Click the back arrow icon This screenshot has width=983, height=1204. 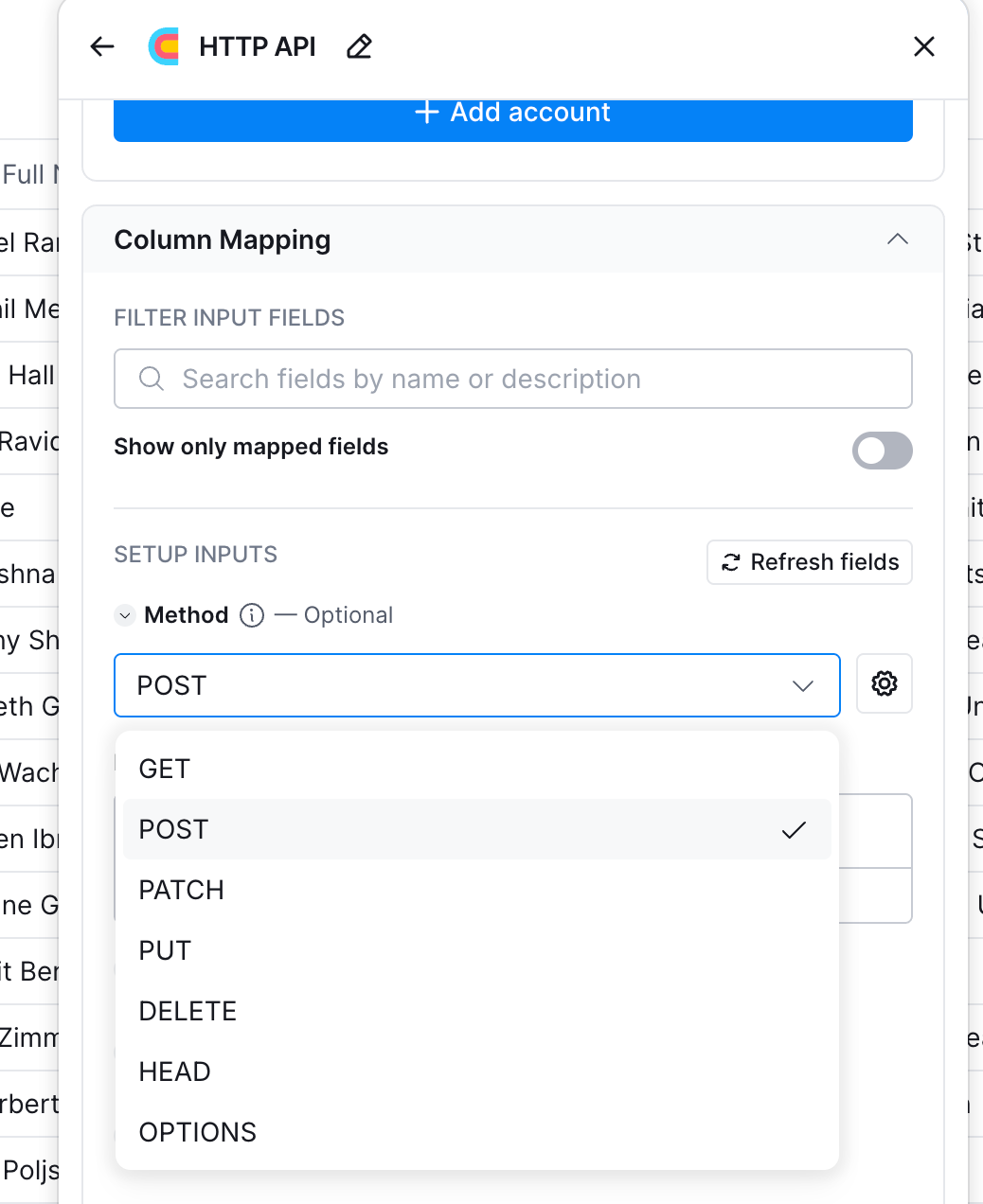102,46
